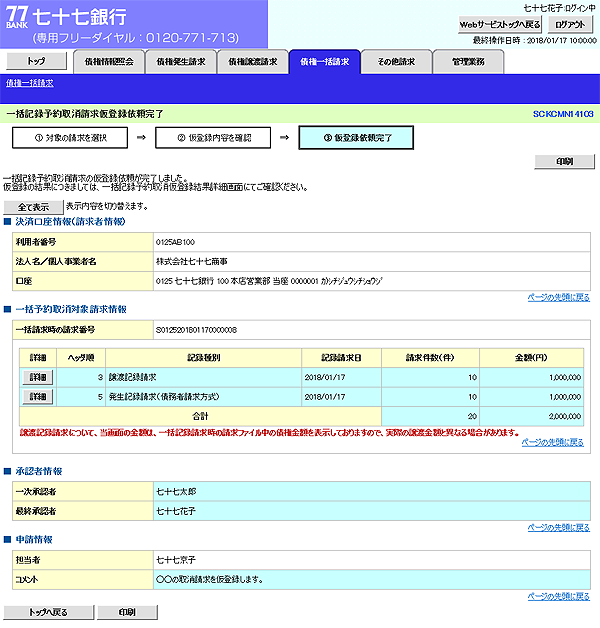Click total amount 2,000,000 cell
600x628 pixels.
532,417
